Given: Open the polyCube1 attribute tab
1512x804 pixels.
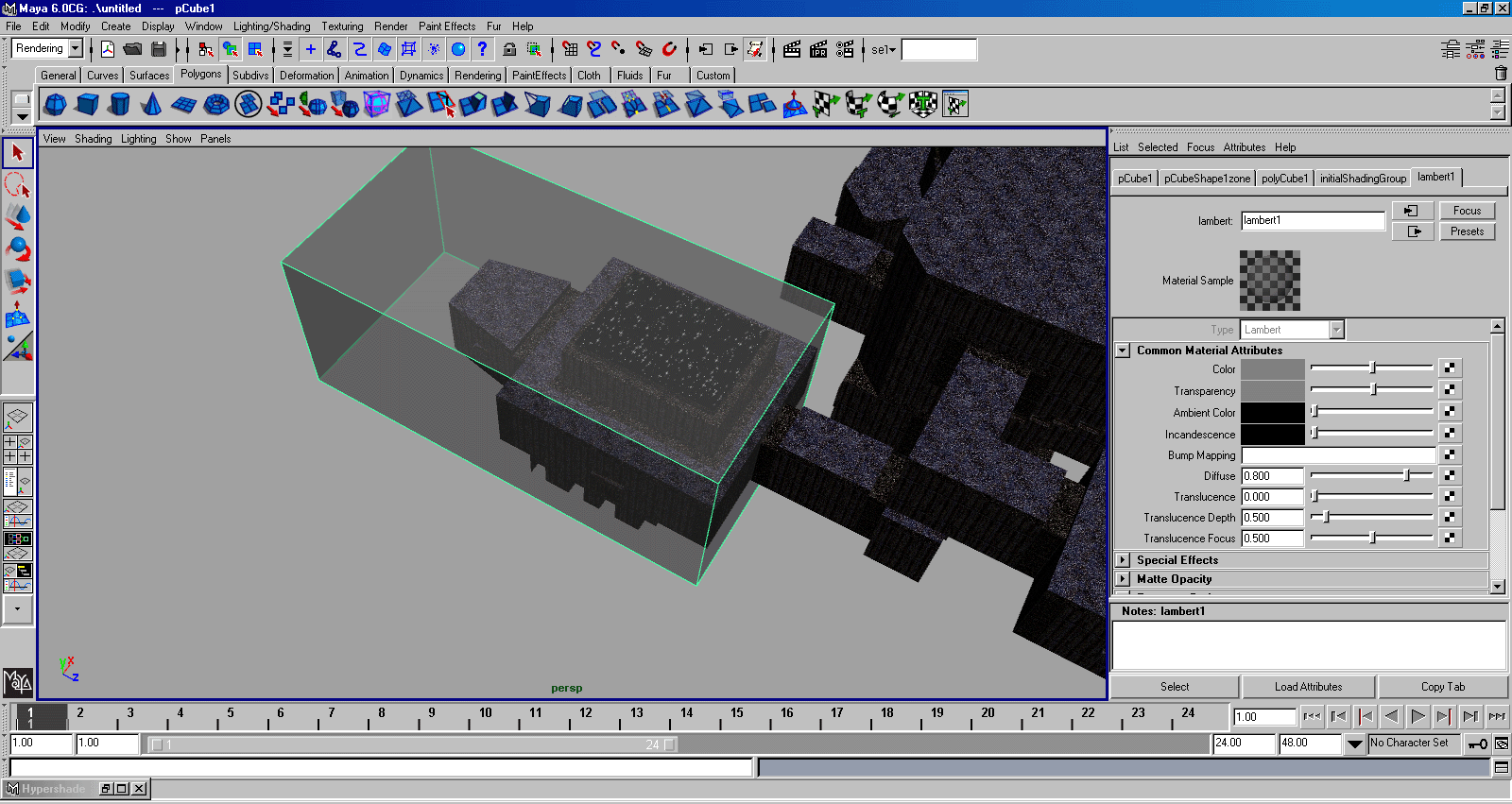Looking at the screenshot, I should coord(1285,179).
